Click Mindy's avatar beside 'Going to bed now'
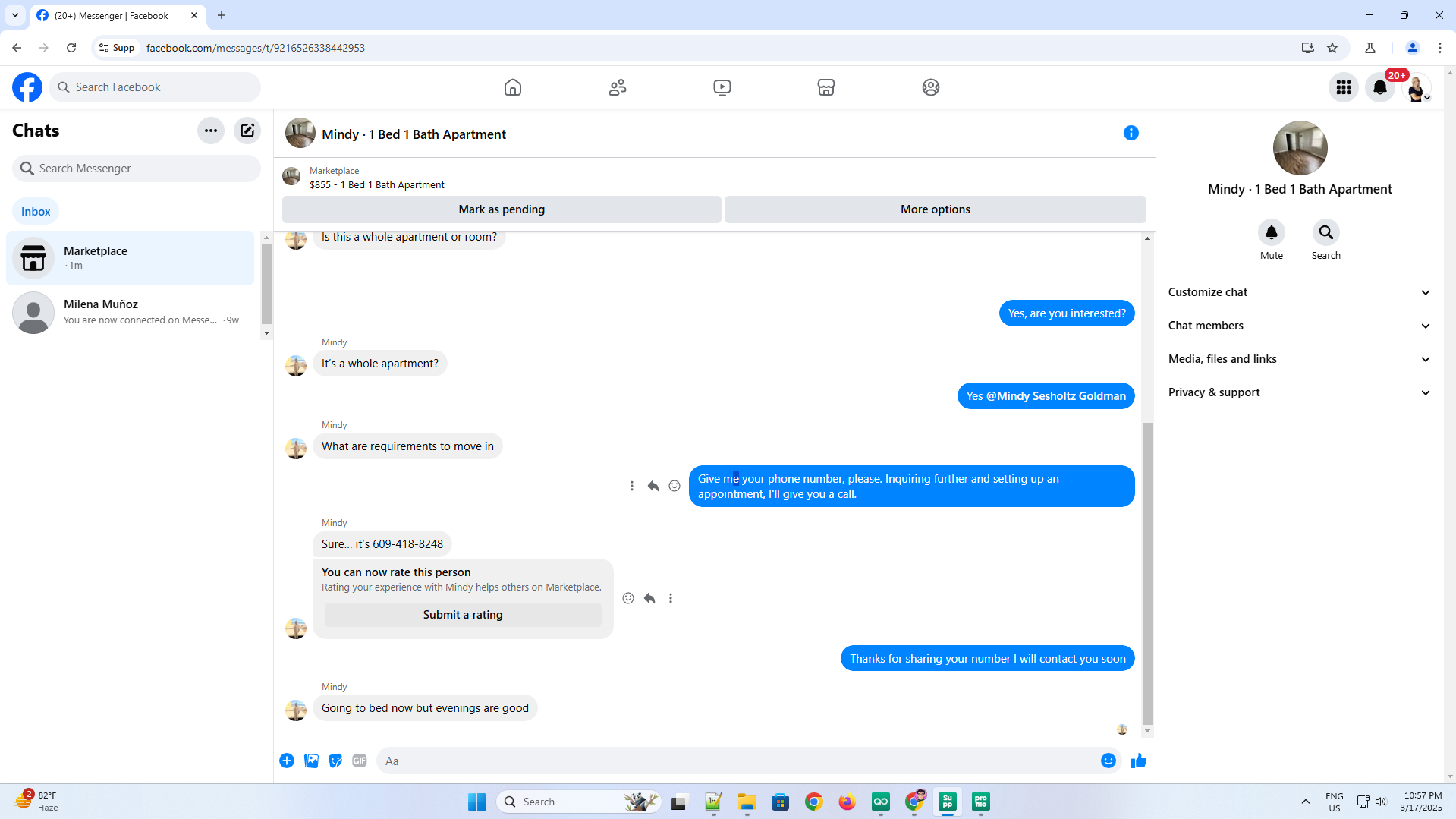 pos(296,710)
